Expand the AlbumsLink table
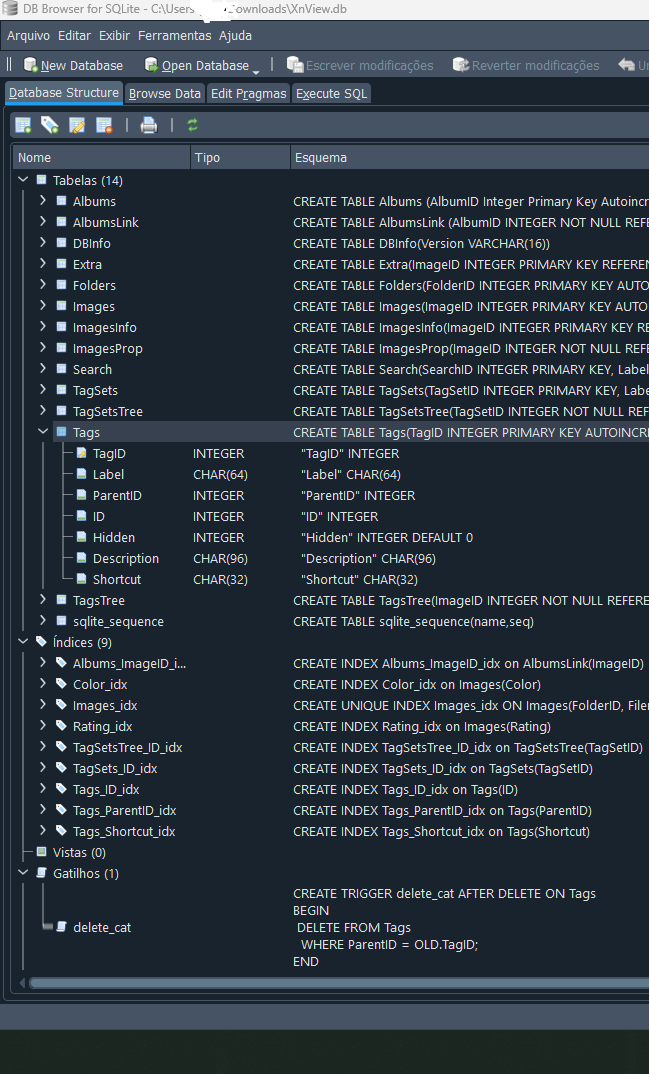The height and width of the screenshot is (1074, 649). [43, 222]
